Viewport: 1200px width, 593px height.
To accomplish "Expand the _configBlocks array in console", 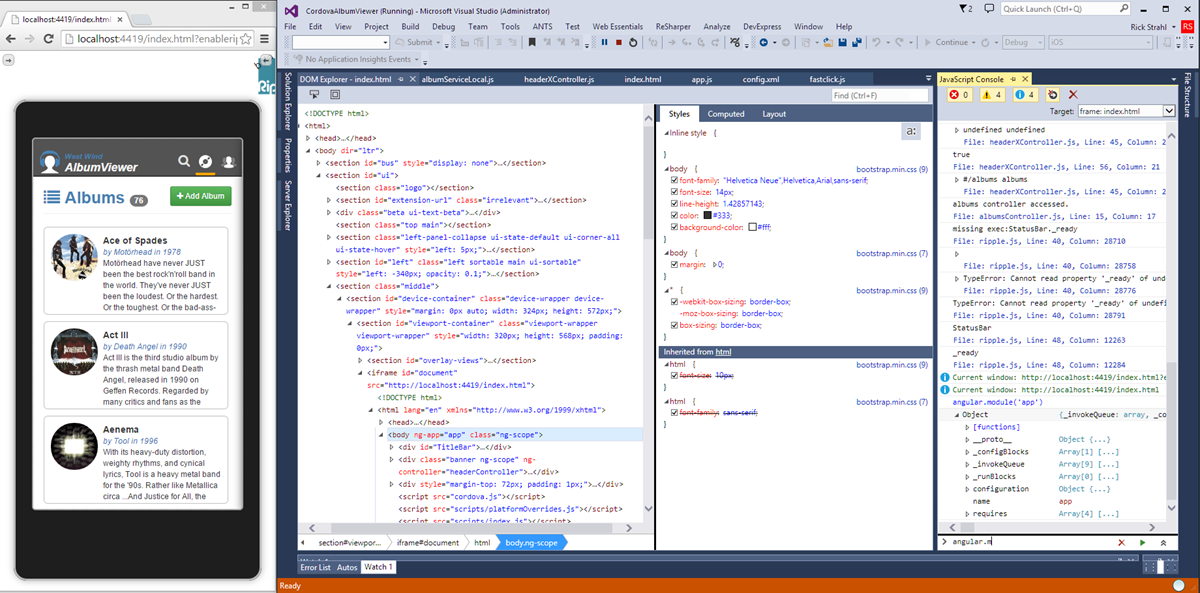I will point(967,452).
